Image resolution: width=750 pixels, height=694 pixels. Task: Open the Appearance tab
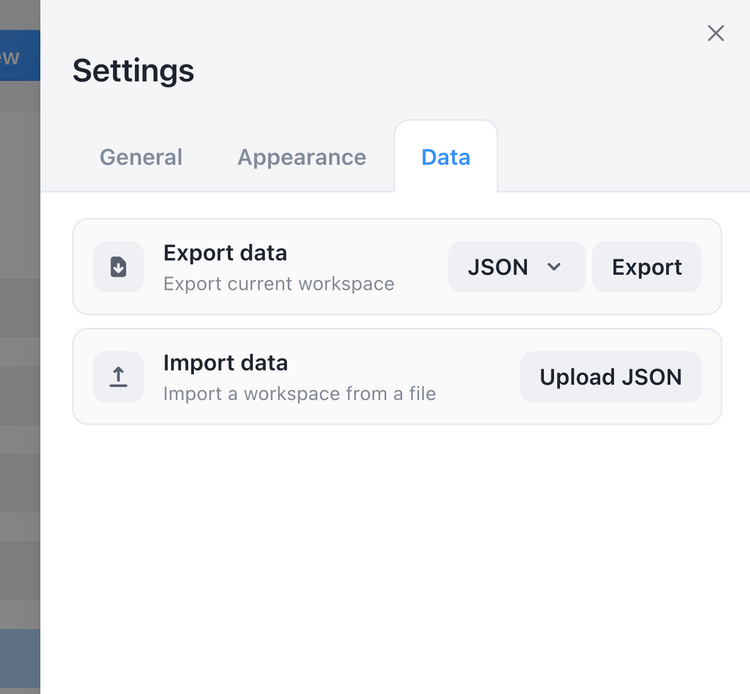[301, 157]
